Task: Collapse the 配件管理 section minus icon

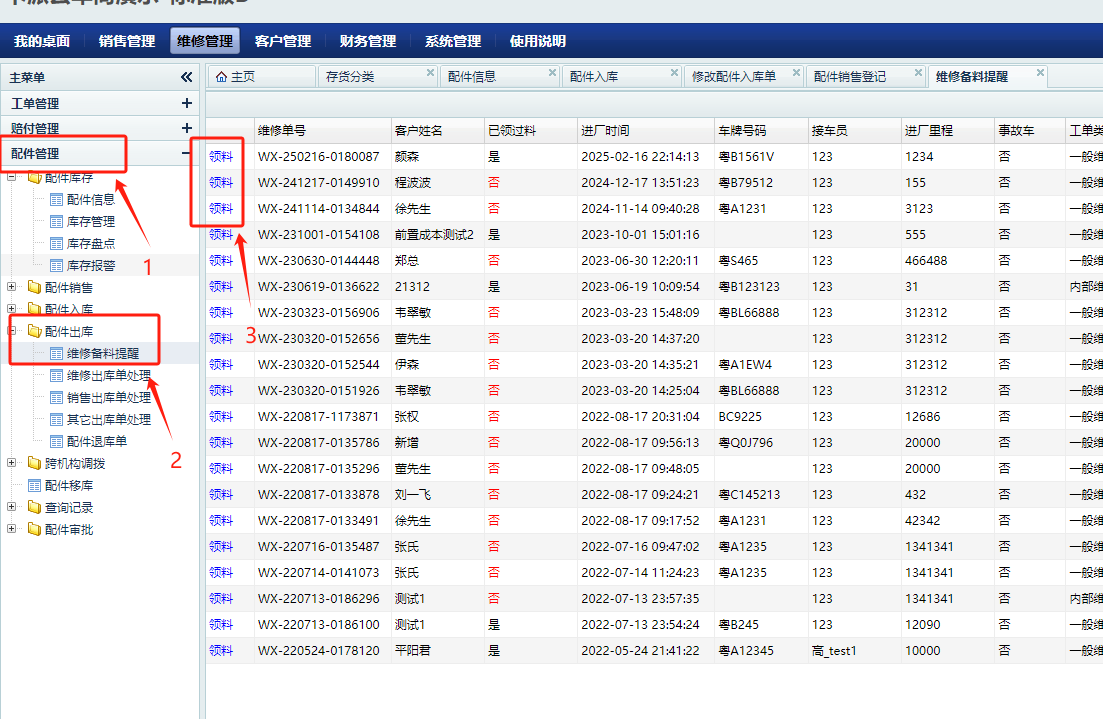Action: pos(186,153)
